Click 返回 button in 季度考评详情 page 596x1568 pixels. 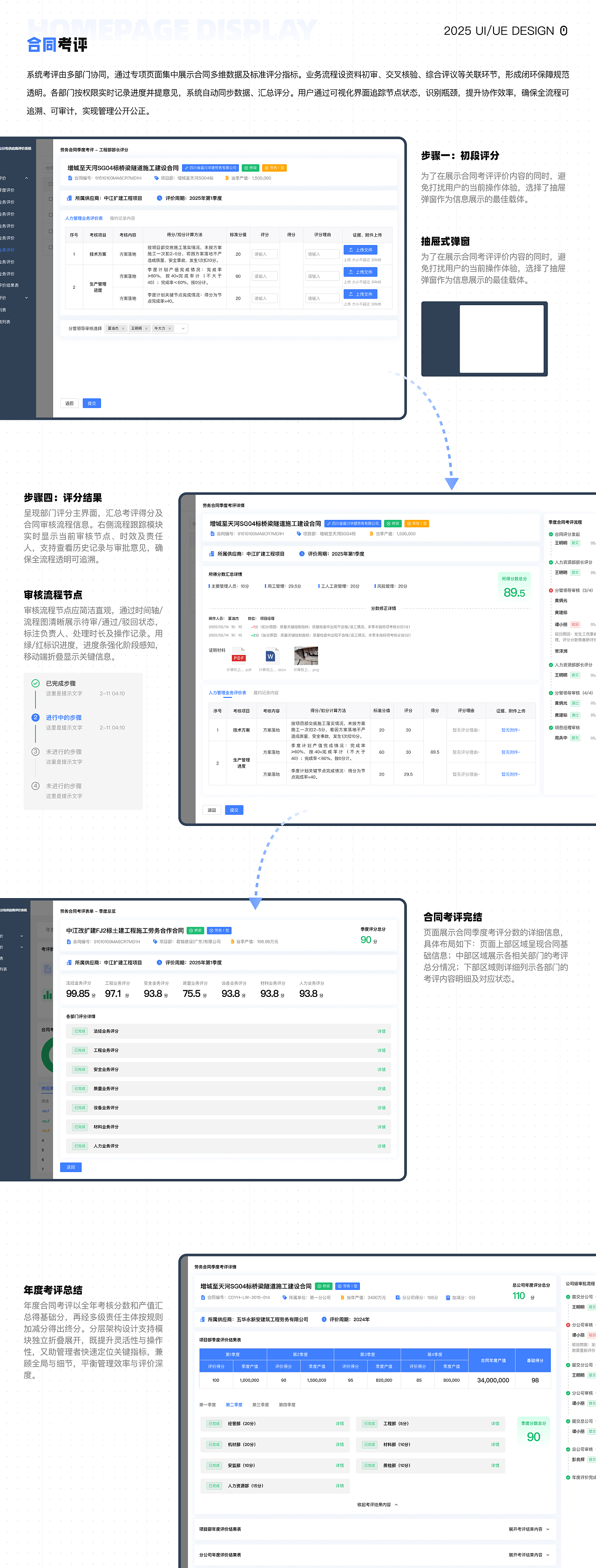(212, 811)
